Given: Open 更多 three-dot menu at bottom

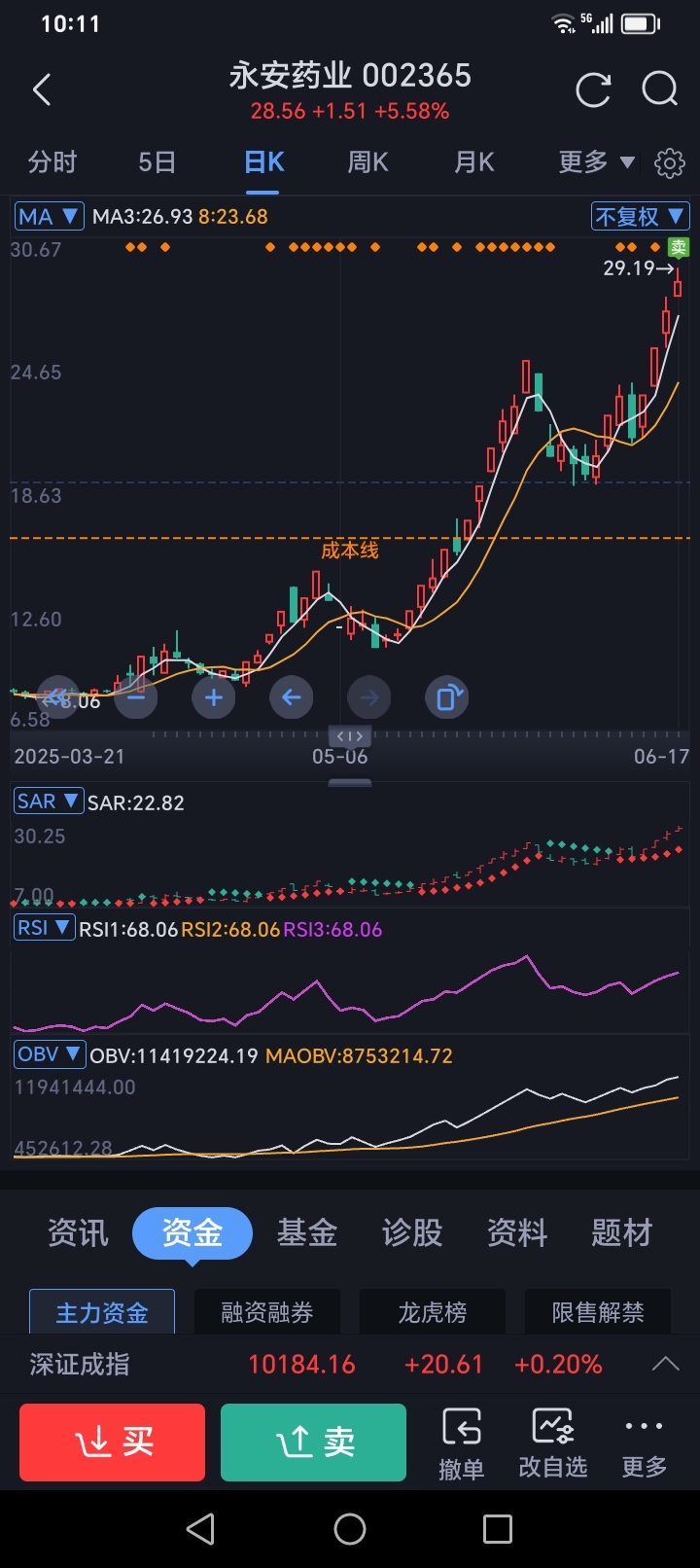Looking at the screenshot, I should click(645, 1443).
